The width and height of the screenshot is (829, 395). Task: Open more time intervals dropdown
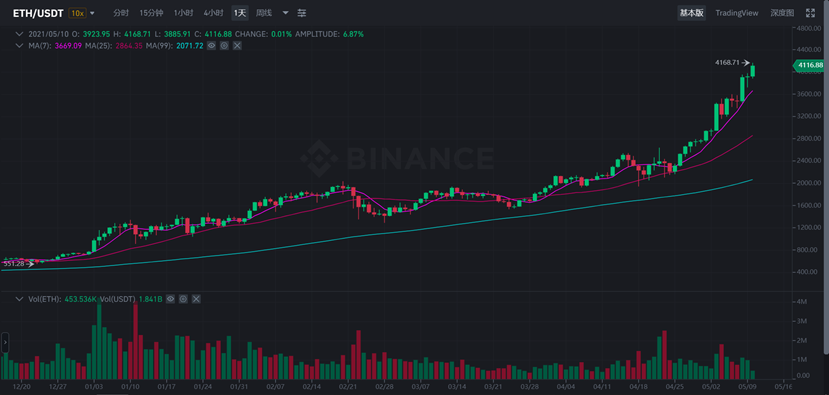(285, 13)
